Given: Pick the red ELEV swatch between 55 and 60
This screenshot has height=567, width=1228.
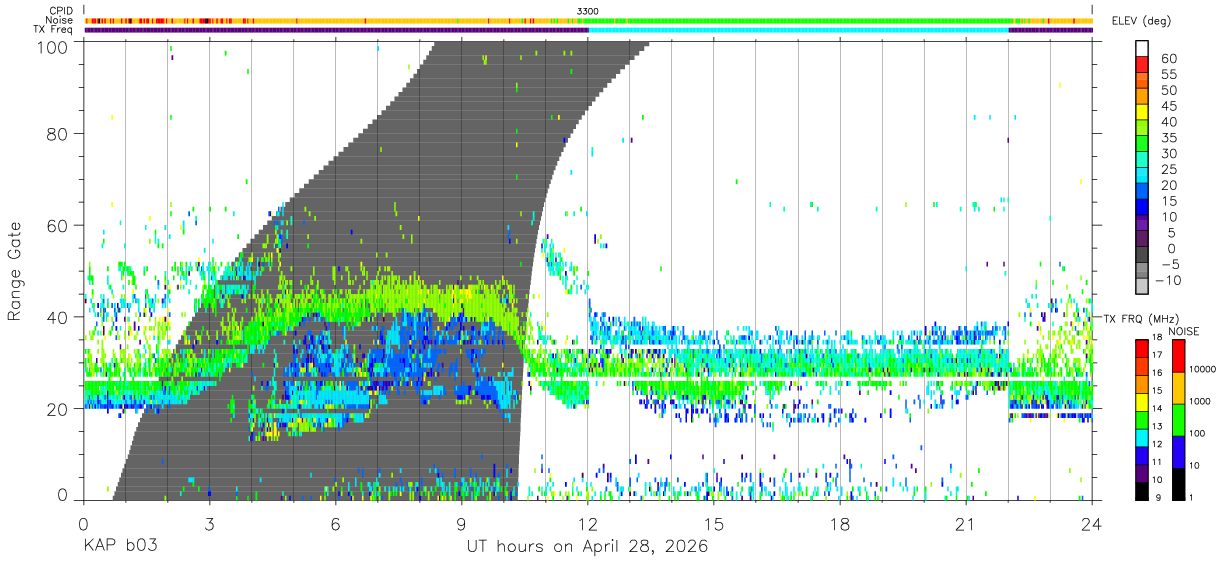Looking at the screenshot, I should tap(1143, 65).
